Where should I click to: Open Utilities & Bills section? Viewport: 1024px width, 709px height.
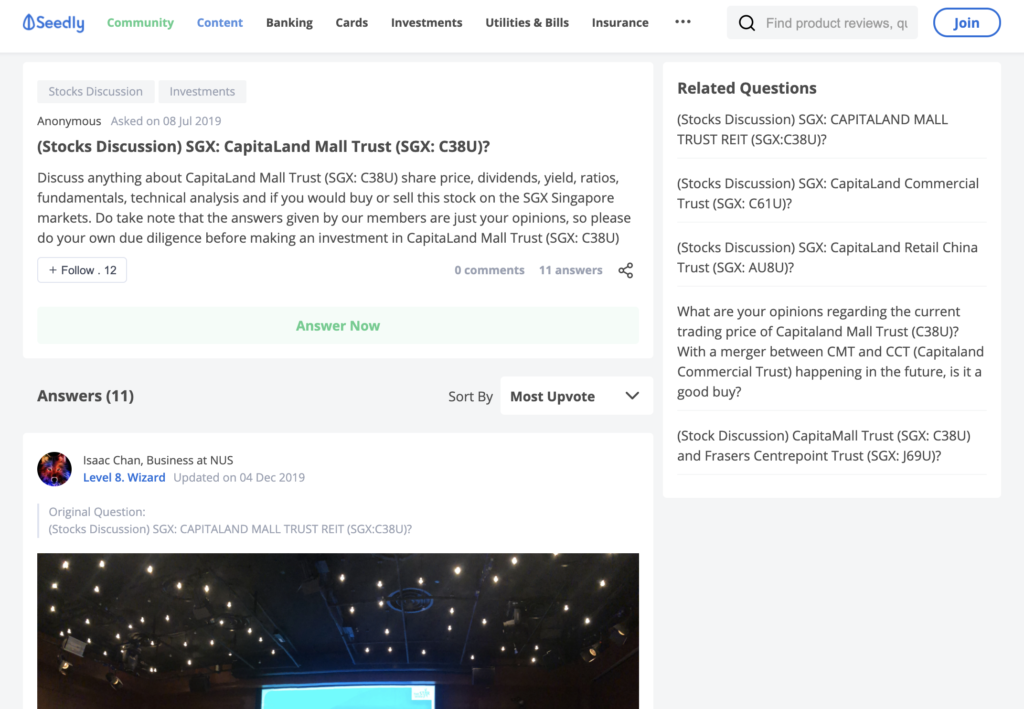pos(527,23)
